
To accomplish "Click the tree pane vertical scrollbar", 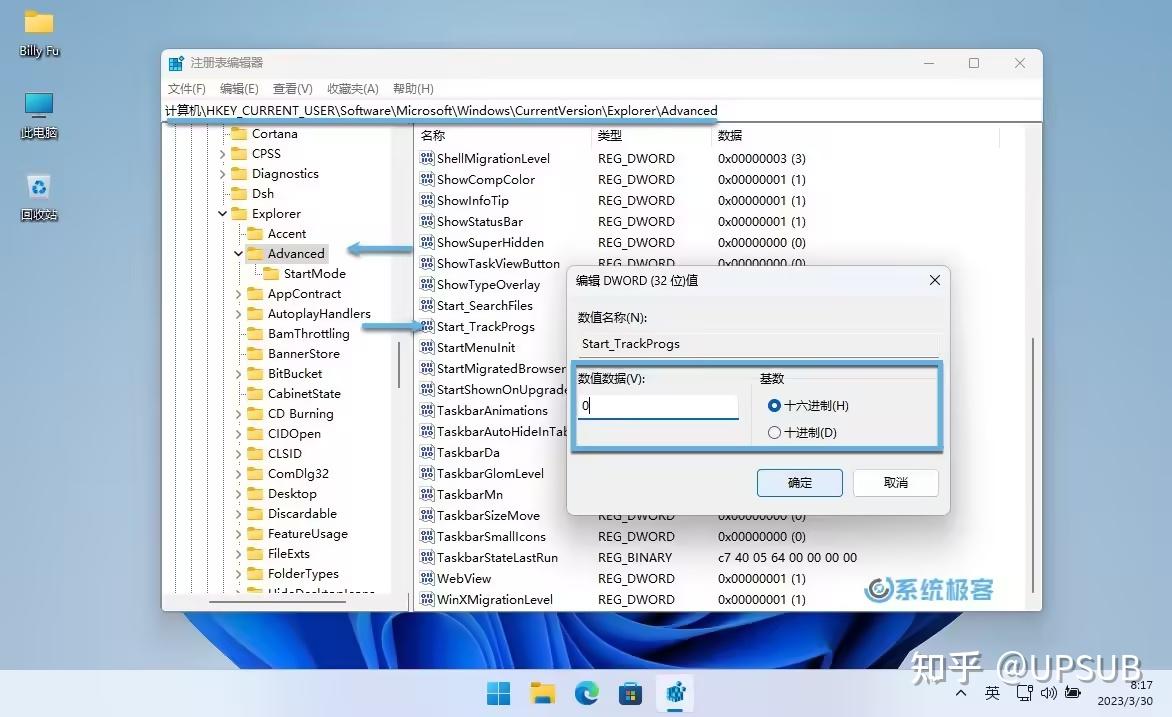I will point(400,366).
